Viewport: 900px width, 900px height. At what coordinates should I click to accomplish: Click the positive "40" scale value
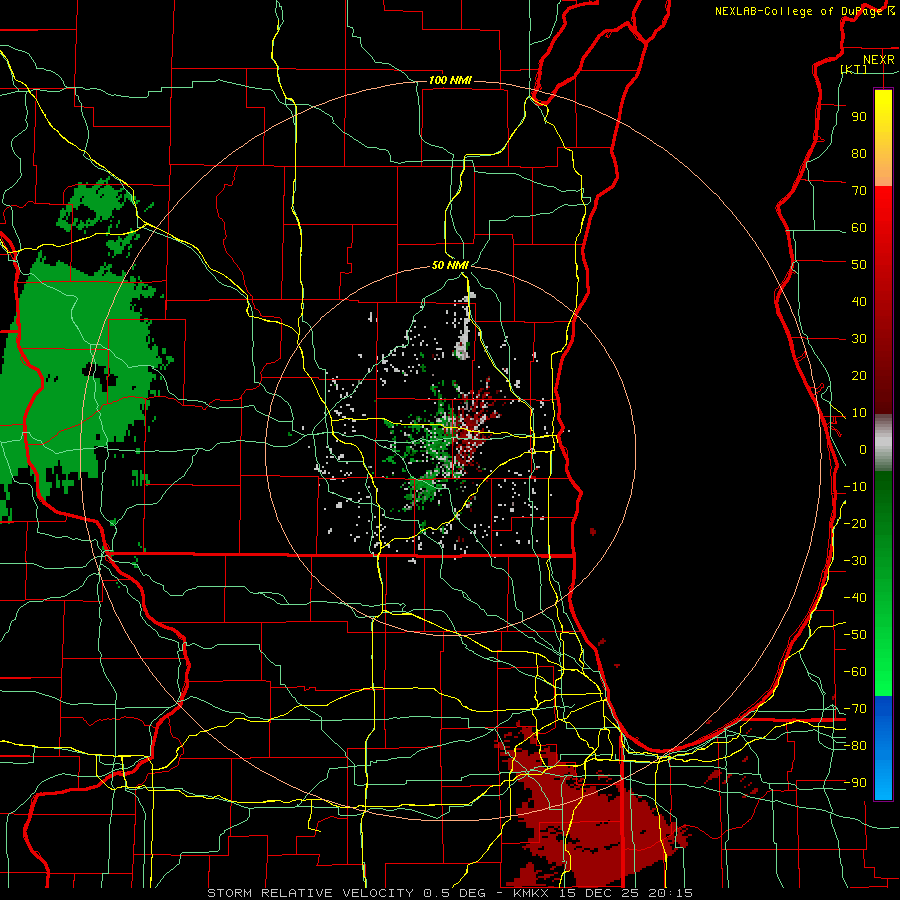(x=859, y=301)
